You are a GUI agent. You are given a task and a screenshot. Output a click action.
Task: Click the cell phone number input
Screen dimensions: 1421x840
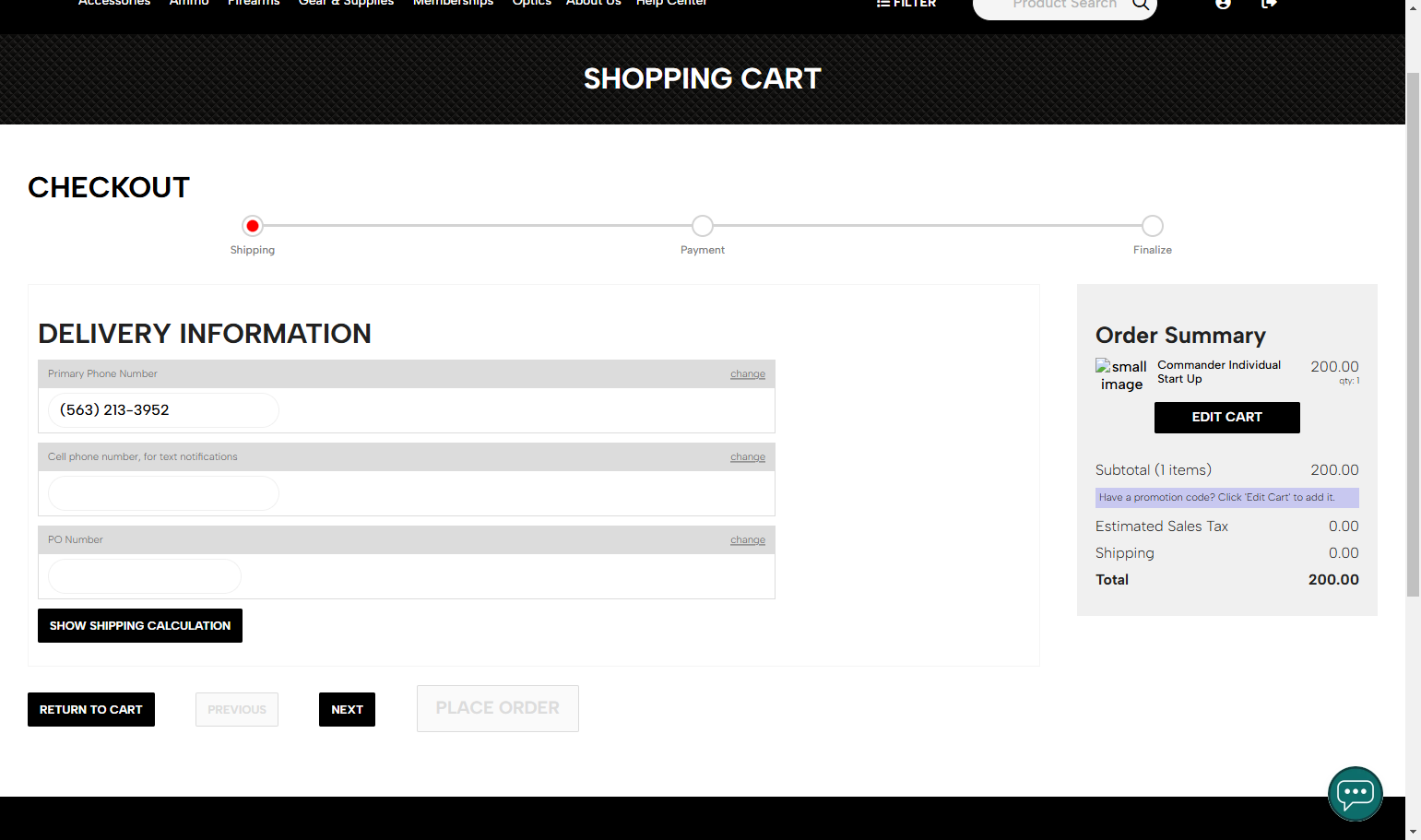pyautogui.click(x=163, y=493)
